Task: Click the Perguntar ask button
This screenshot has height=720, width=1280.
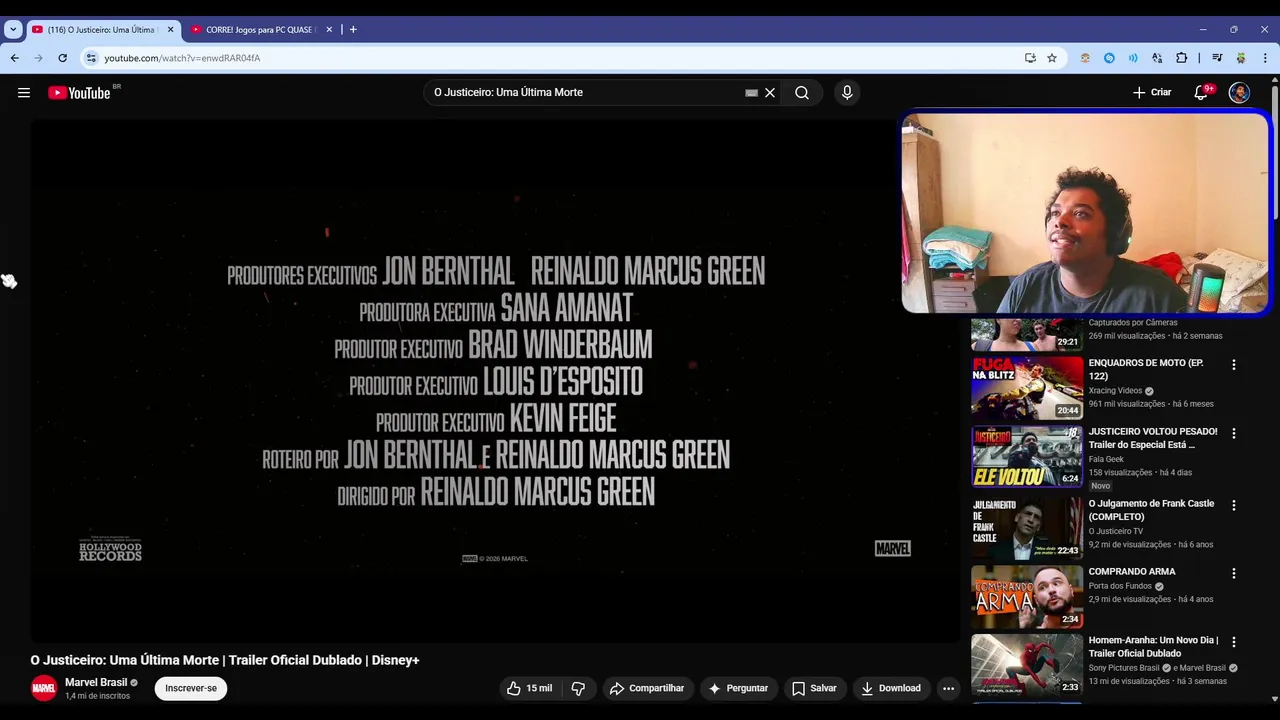Action: 738,688
